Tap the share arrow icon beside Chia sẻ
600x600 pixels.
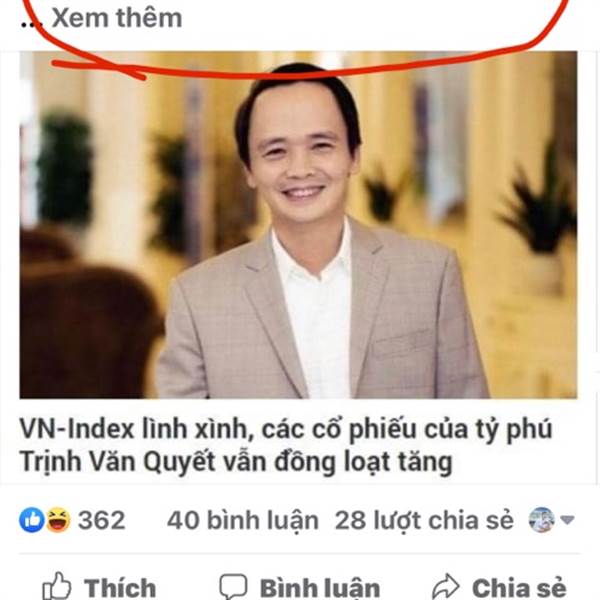[x=446, y=587]
